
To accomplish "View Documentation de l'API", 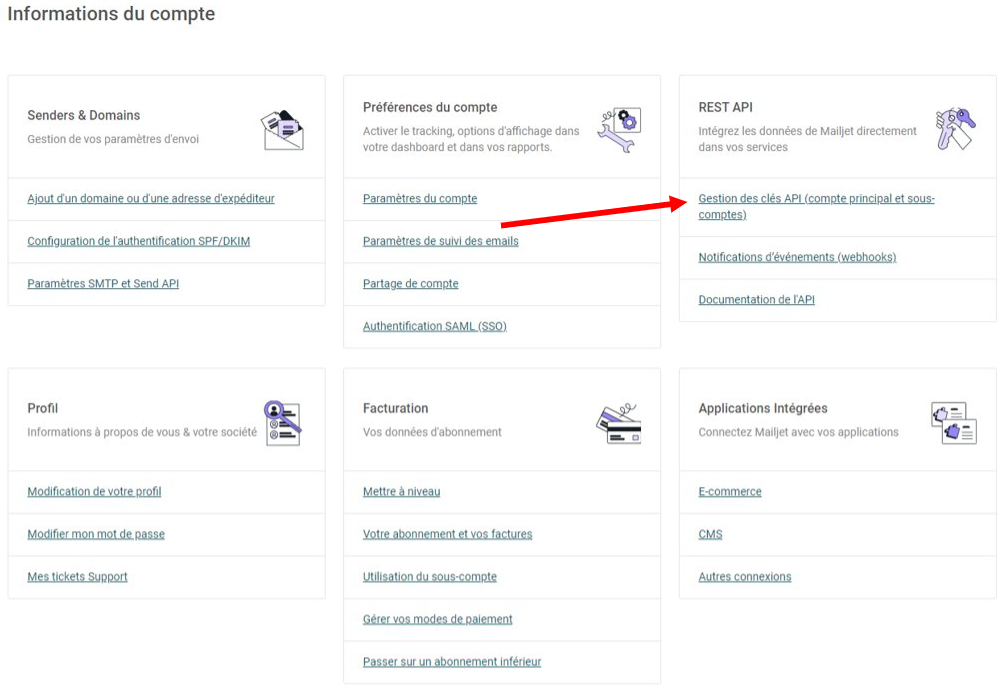I will pos(757,299).
